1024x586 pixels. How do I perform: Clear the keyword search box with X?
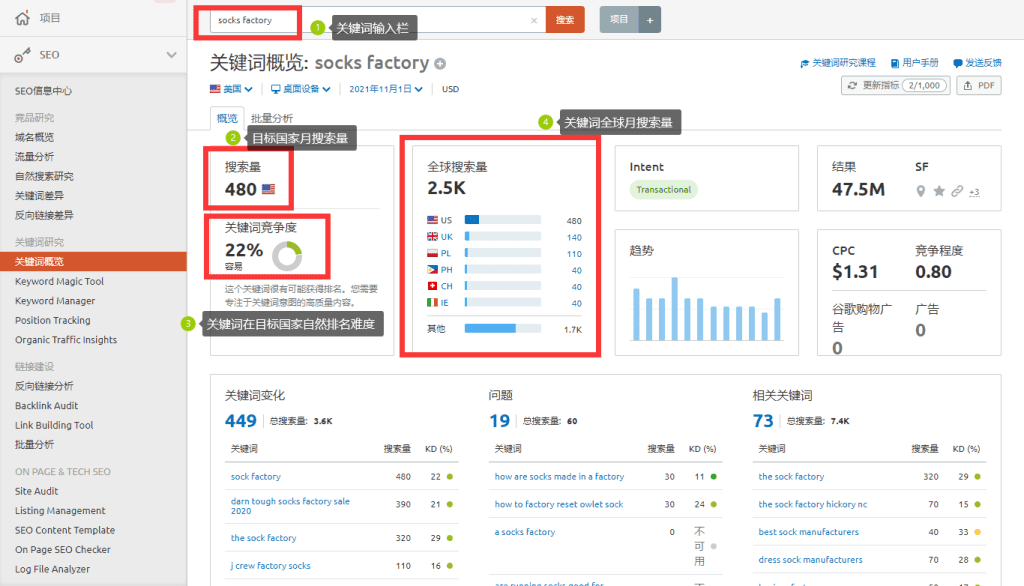point(533,20)
